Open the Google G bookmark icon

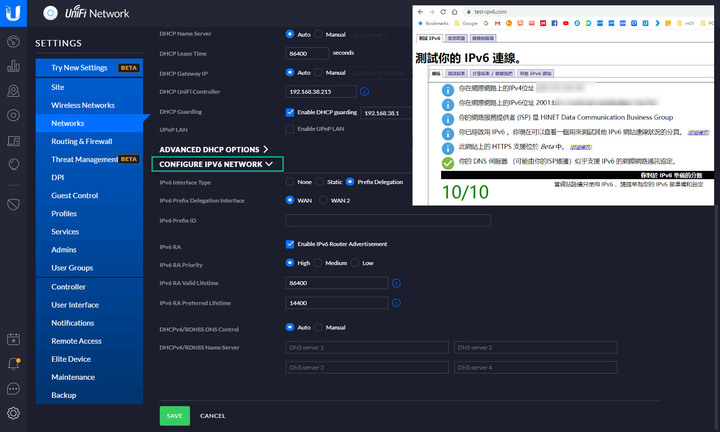click(x=486, y=23)
